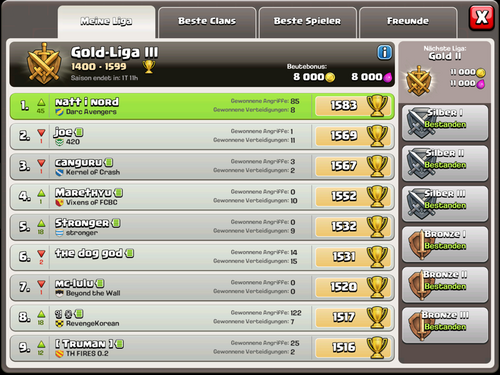Select the Bronze II league entry

[x=445, y=285]
